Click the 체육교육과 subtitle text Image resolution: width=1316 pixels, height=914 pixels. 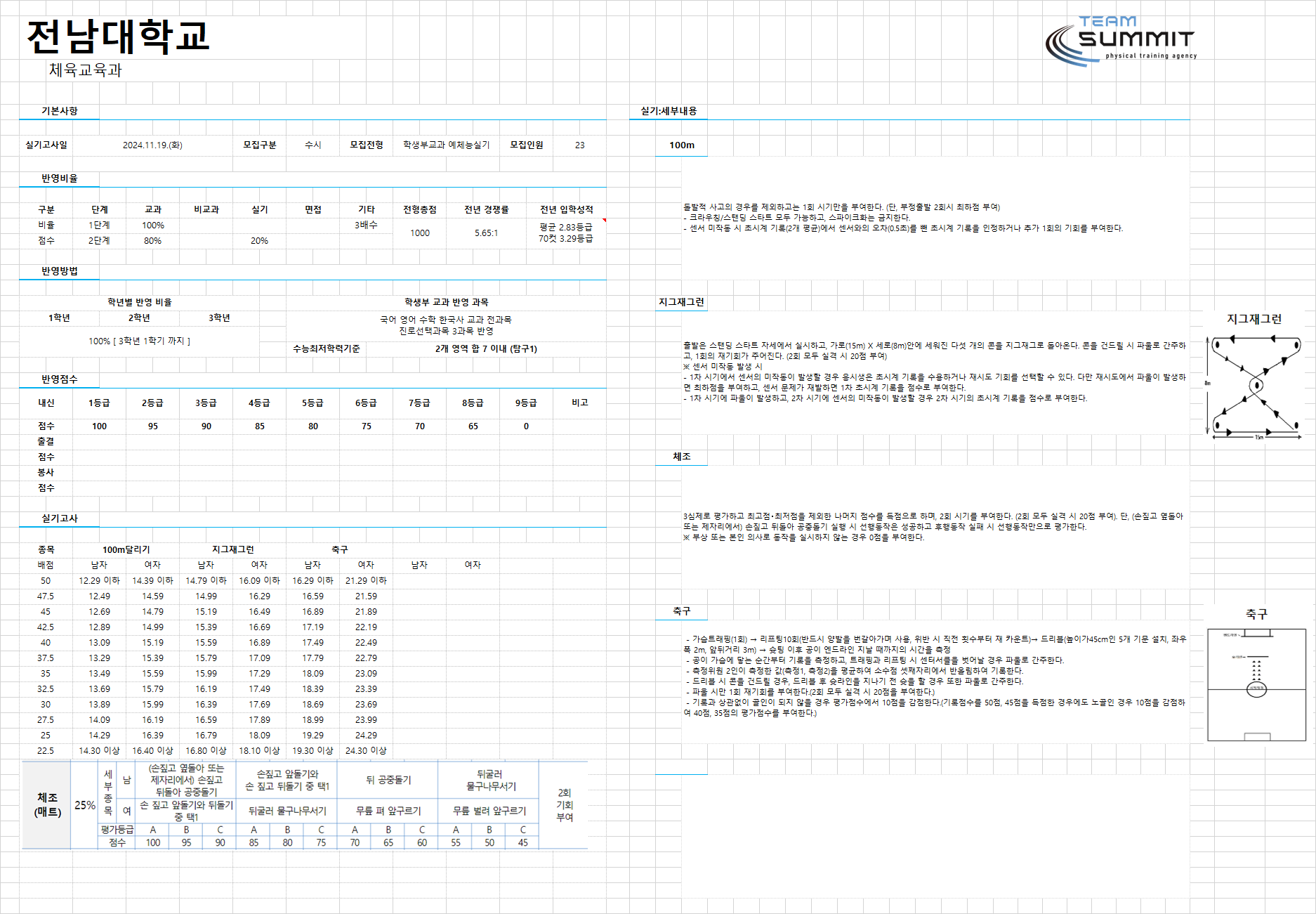(x=86, y=70)
